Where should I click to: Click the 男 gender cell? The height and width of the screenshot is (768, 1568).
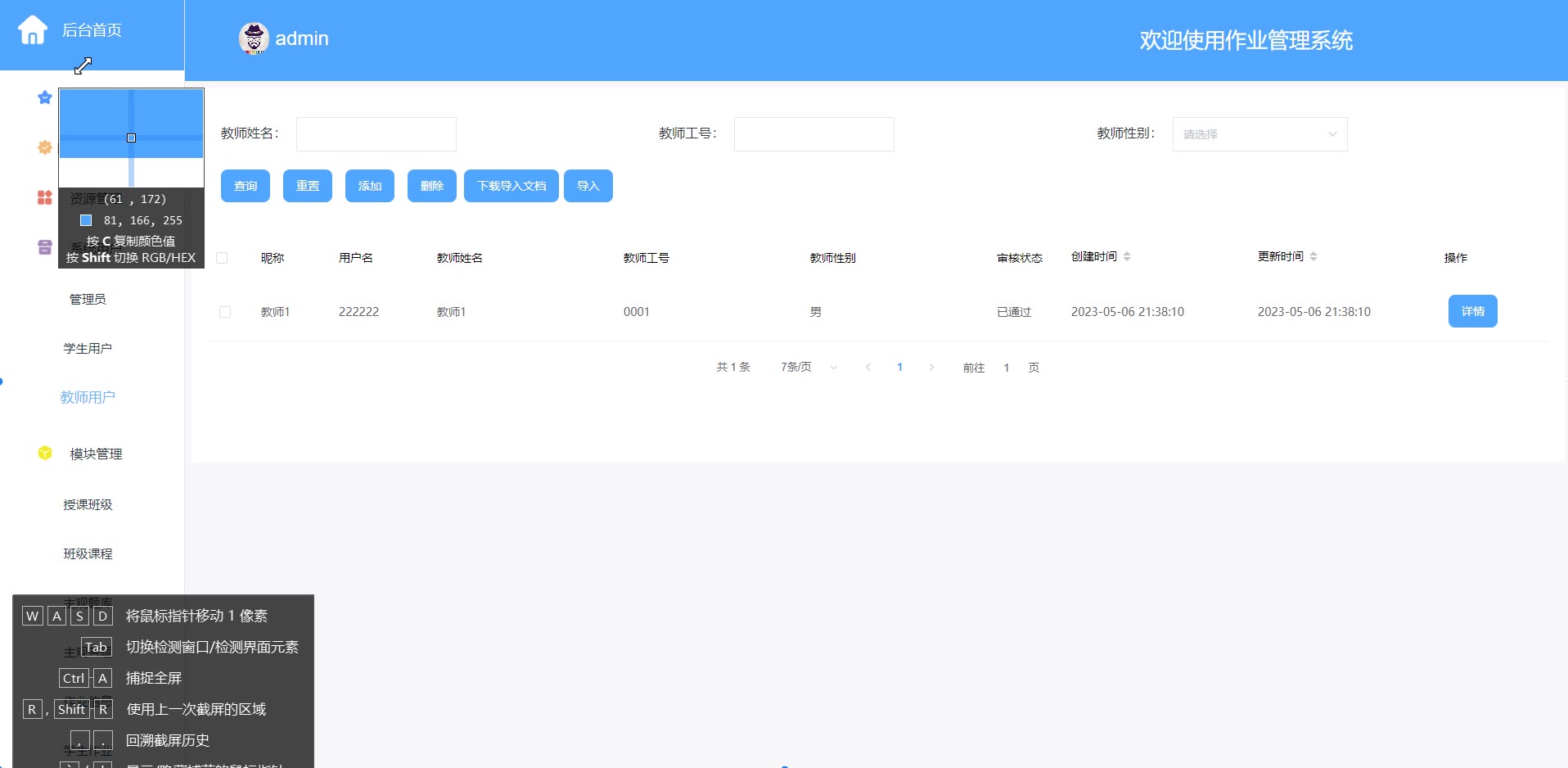(x=816, y=312)
